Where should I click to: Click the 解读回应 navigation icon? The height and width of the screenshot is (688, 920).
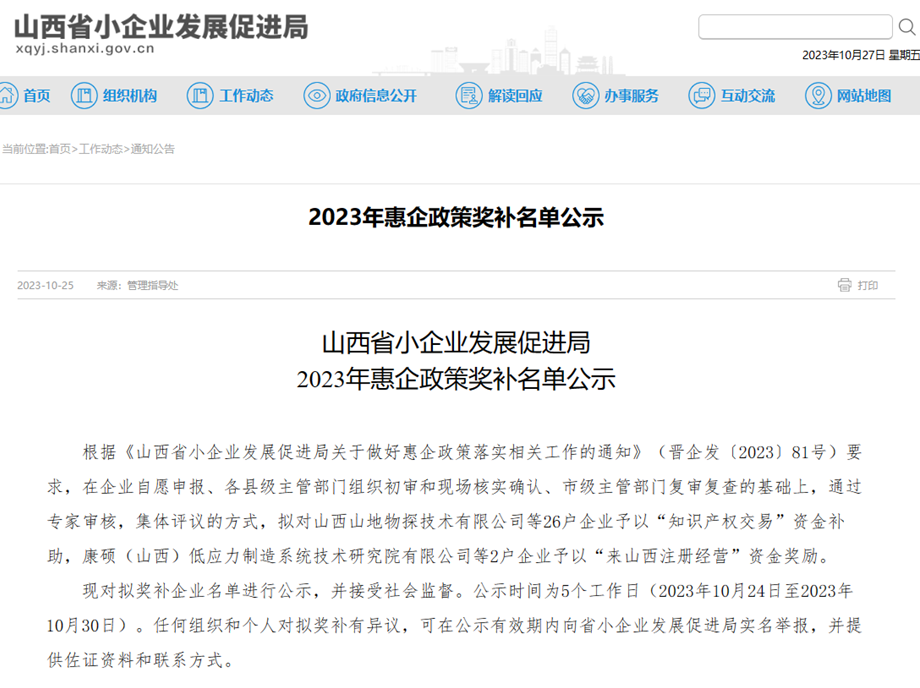(468, 96)
